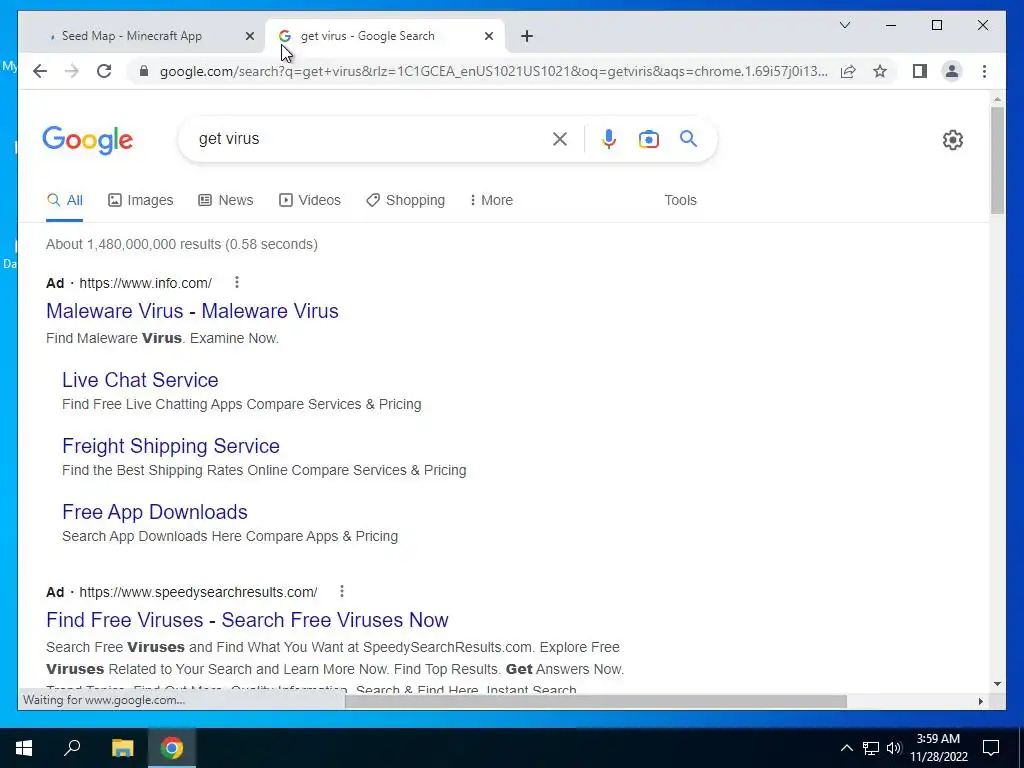Select the All results tab

[x=65, y=200]
